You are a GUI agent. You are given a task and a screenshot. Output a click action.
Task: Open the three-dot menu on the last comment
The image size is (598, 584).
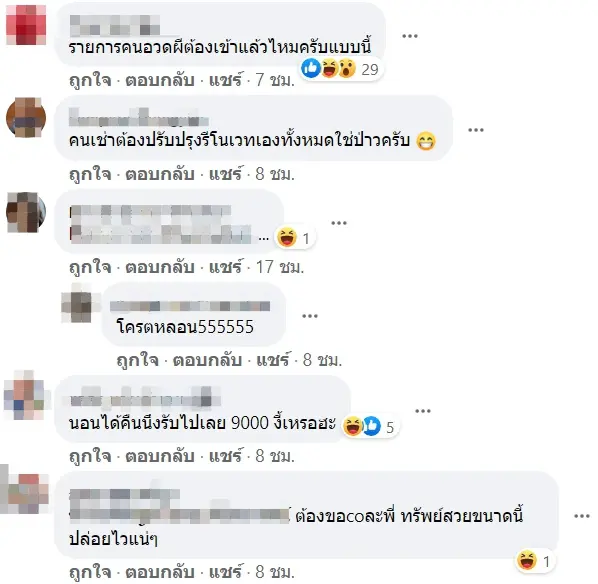[x=582, y=516]
